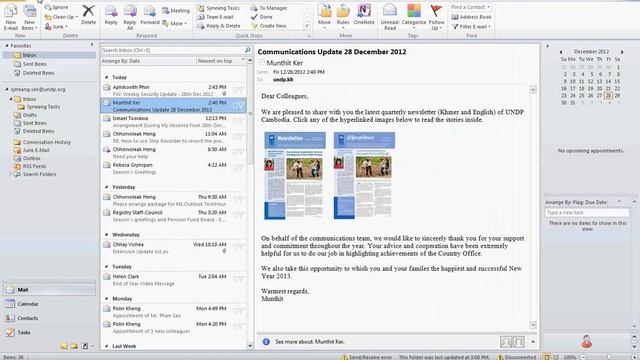Open the Junk E-Mail folder
This screenshot has width=640, height=360.
36,150
